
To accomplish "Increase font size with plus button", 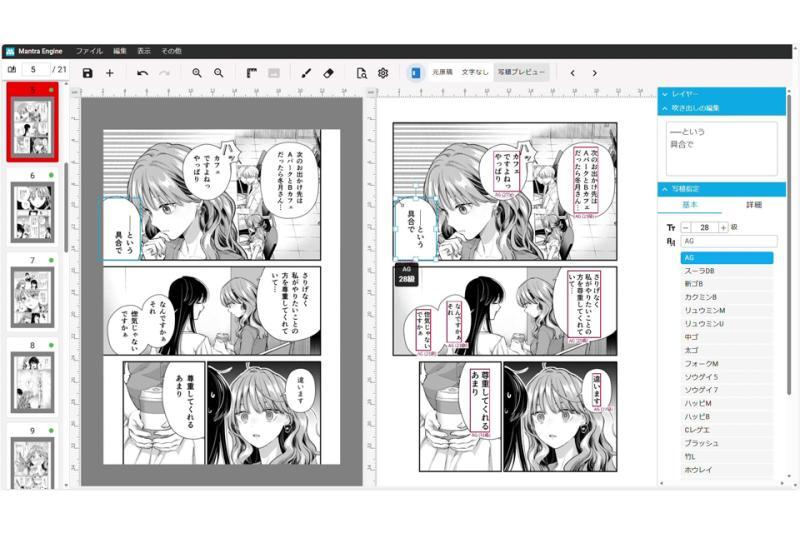I will 723,227.
